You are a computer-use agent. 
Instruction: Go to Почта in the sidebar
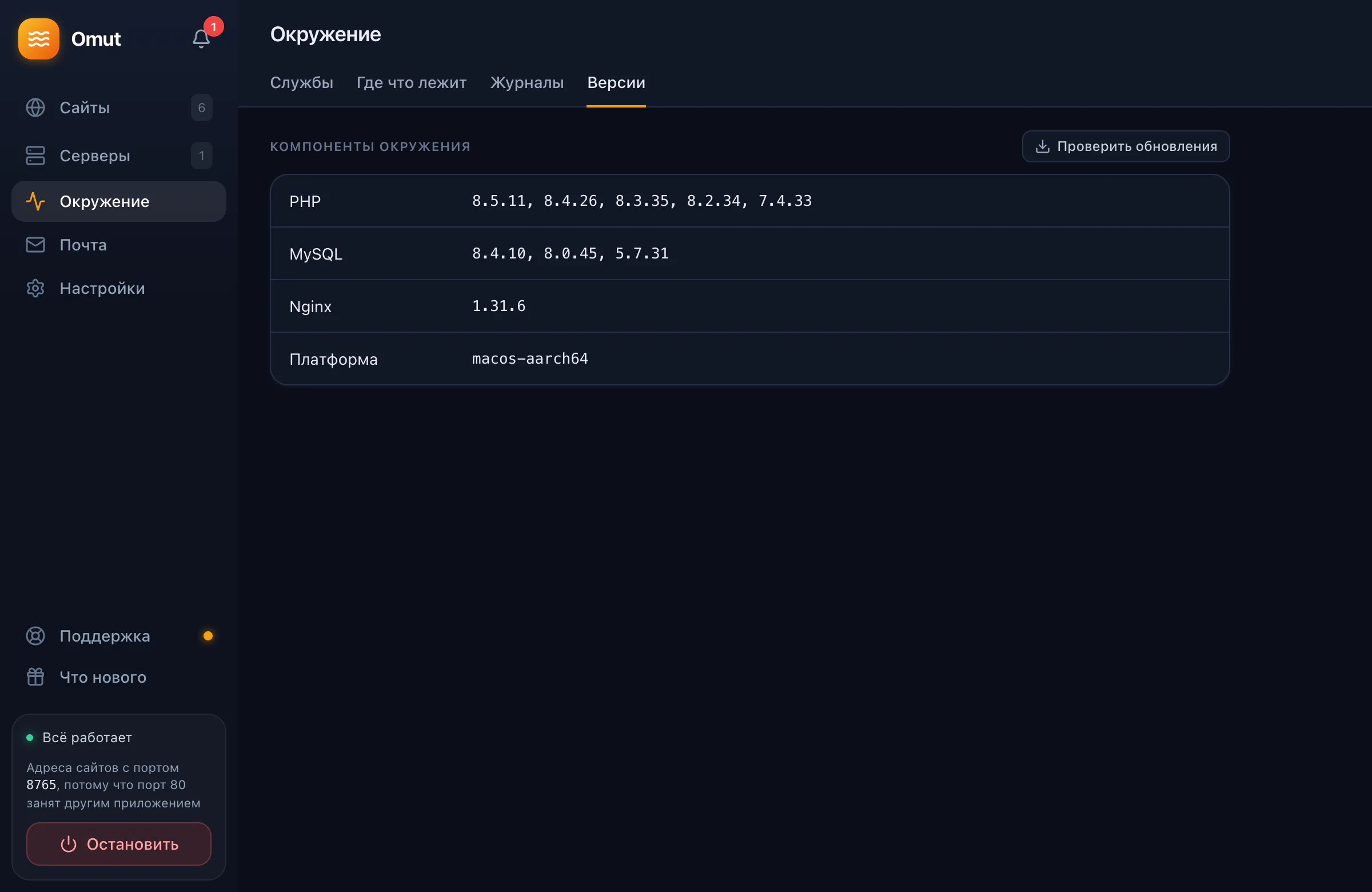[x=119, y=245]
